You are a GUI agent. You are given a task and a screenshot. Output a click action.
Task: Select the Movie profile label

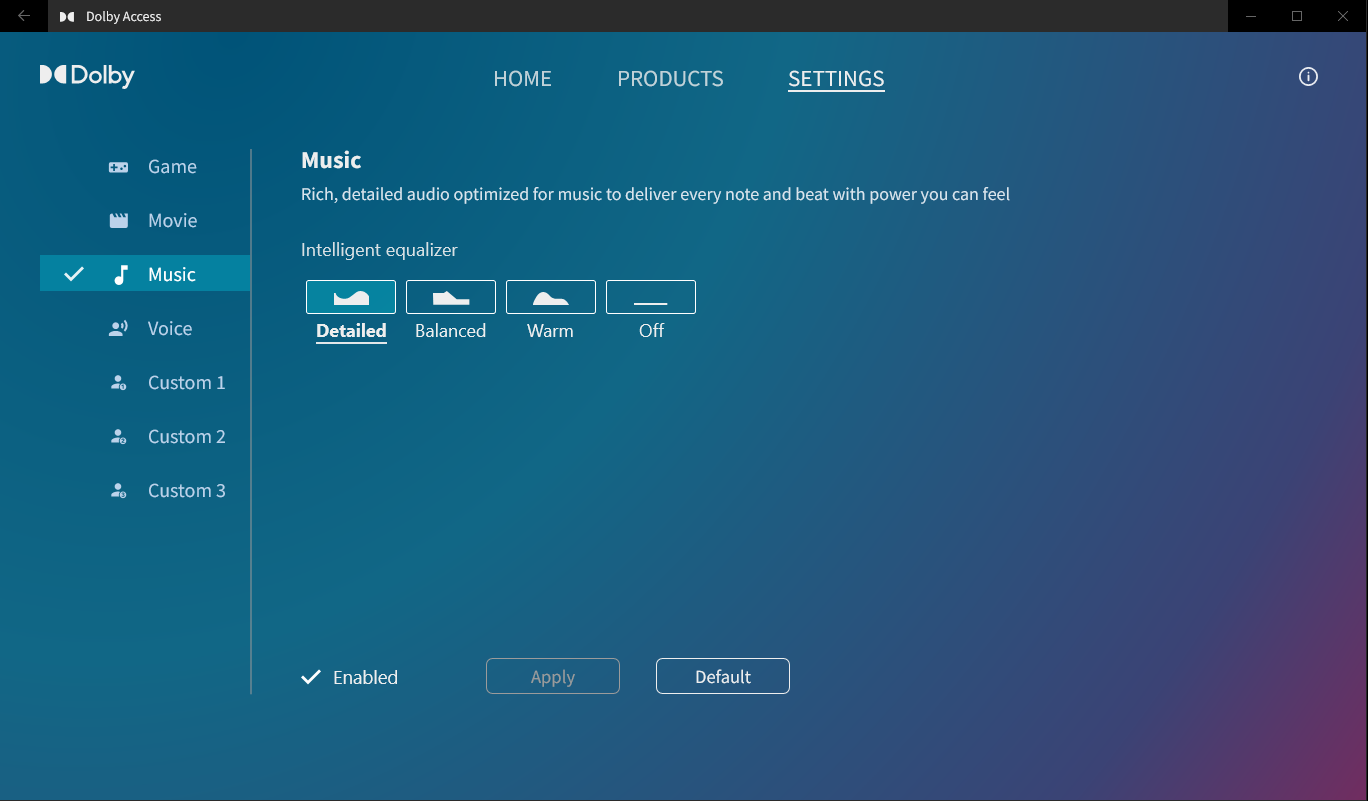173,221
